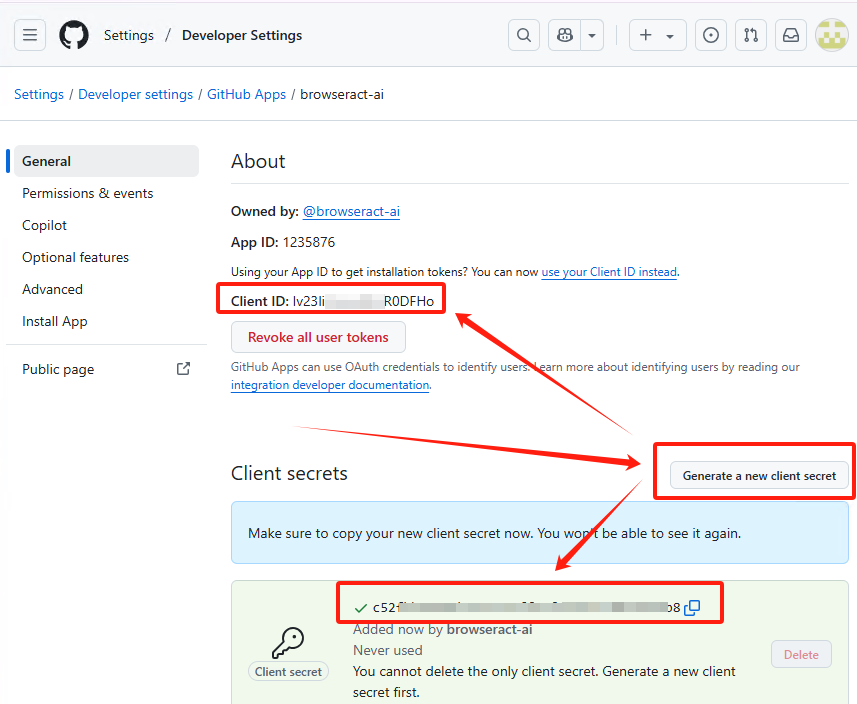Go to Settings breadcrumb link
Viewport: 857px width, 704px height.
[x=39, y=94]
